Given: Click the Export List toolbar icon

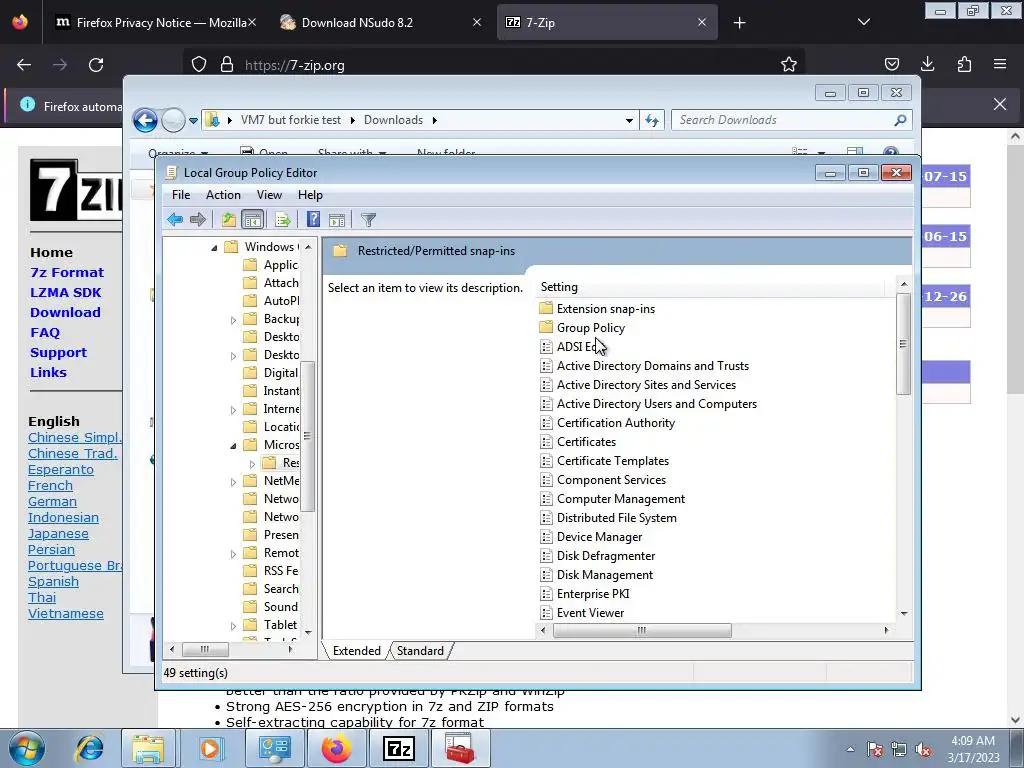Looking at the screenshot, I should tap(283, 220).
